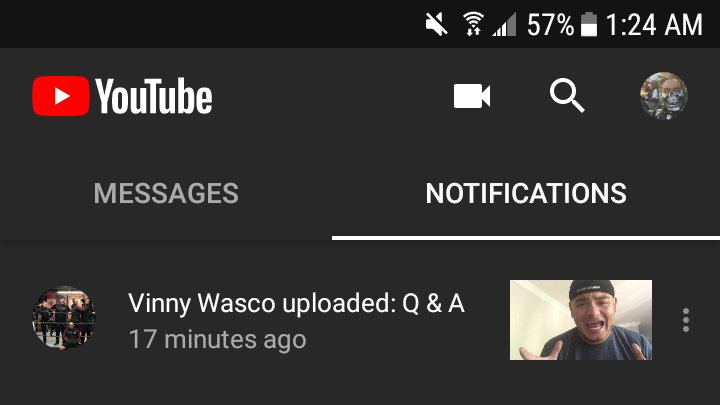Click the red YouTube play logo
The image size is (720, 405).
[x=61, y=96]
